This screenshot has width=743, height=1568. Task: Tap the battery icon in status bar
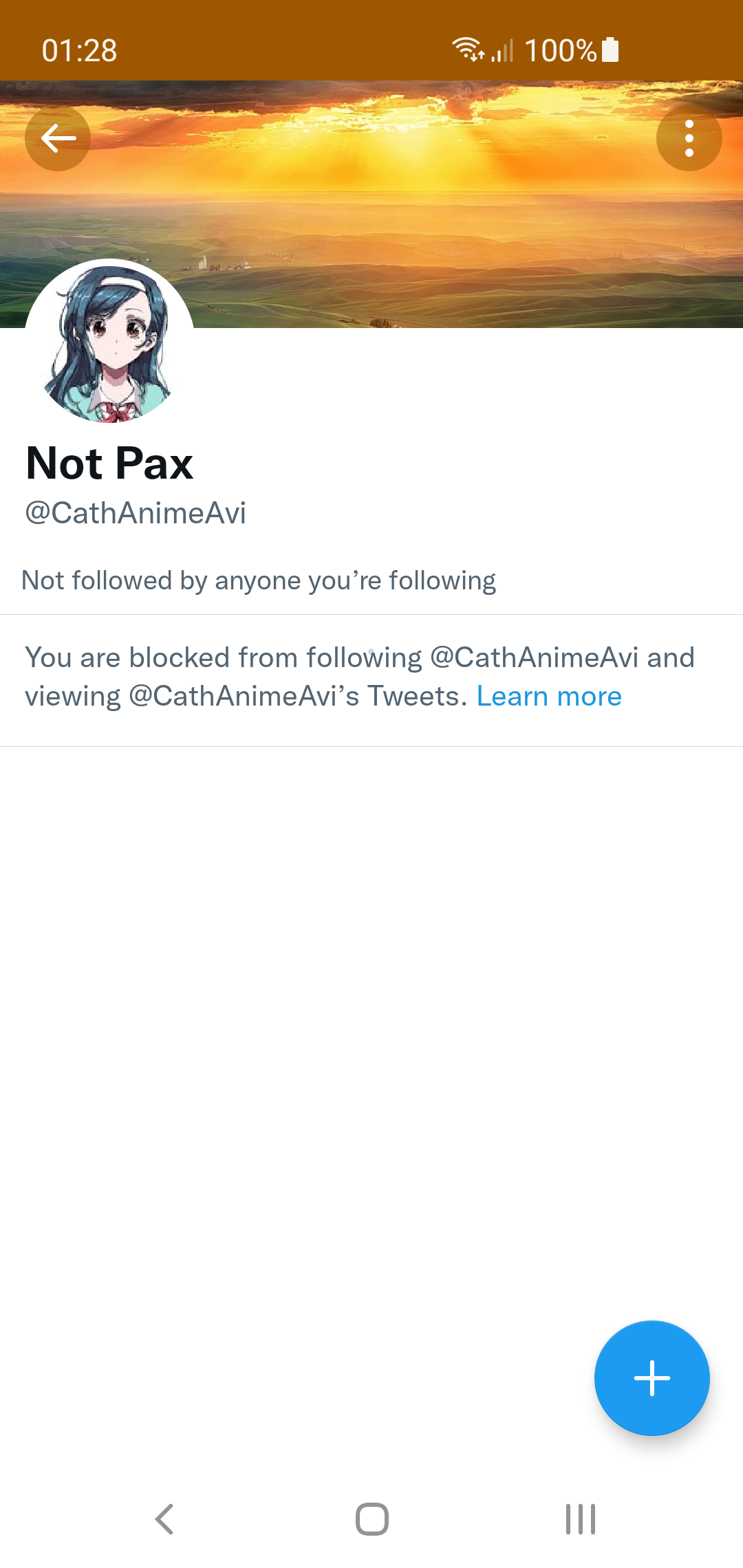point(610,50)
